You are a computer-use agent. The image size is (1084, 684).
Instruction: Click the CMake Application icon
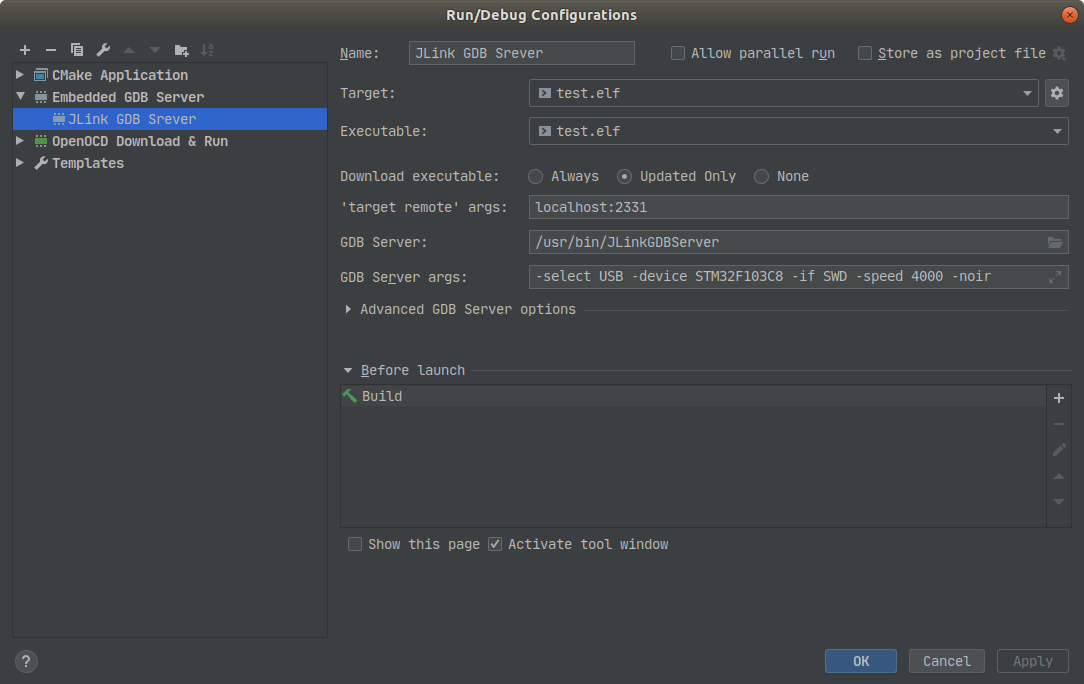(x=41, y=75)
